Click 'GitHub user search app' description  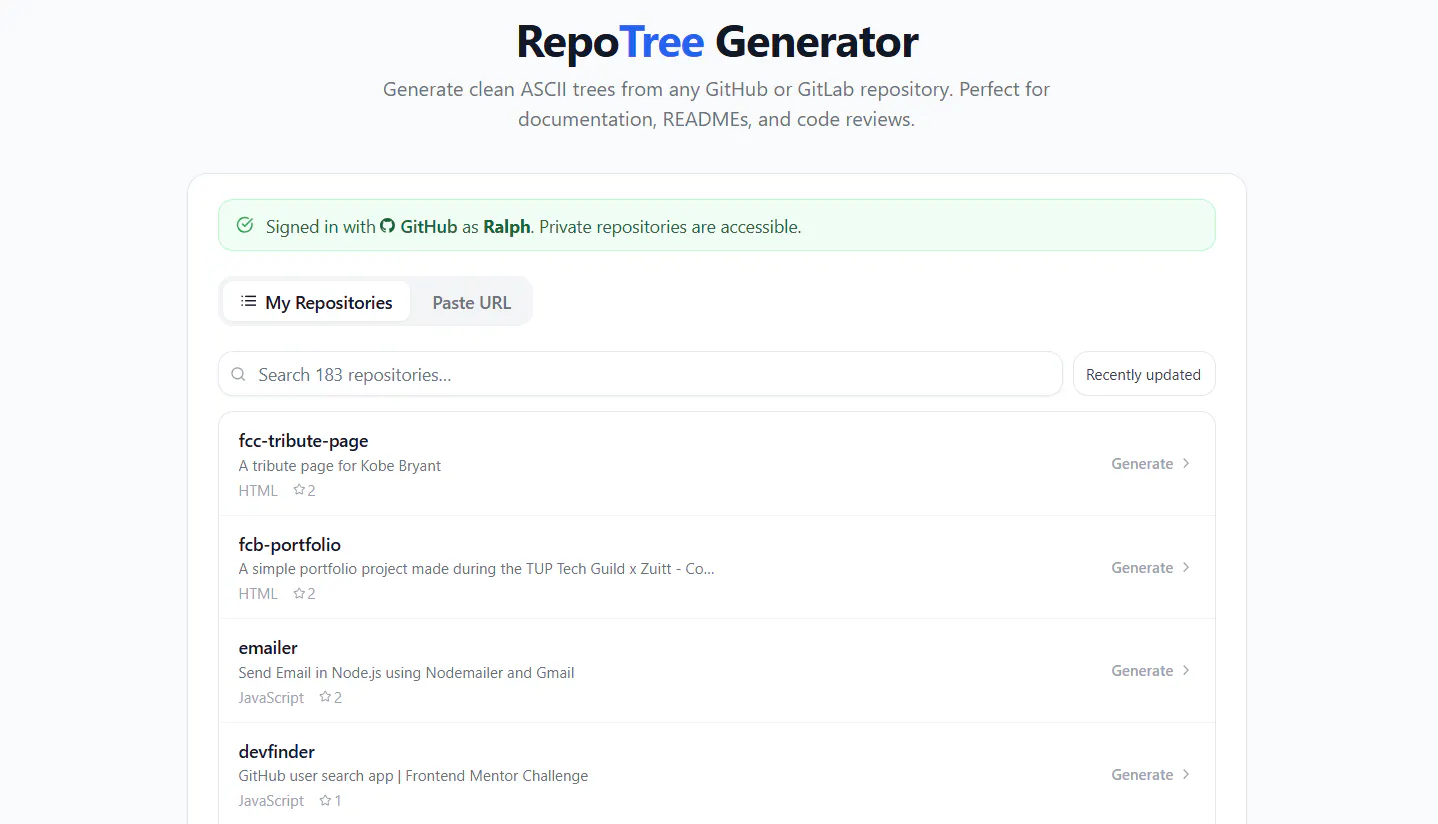pyautogui.click(x=413, y=776)
